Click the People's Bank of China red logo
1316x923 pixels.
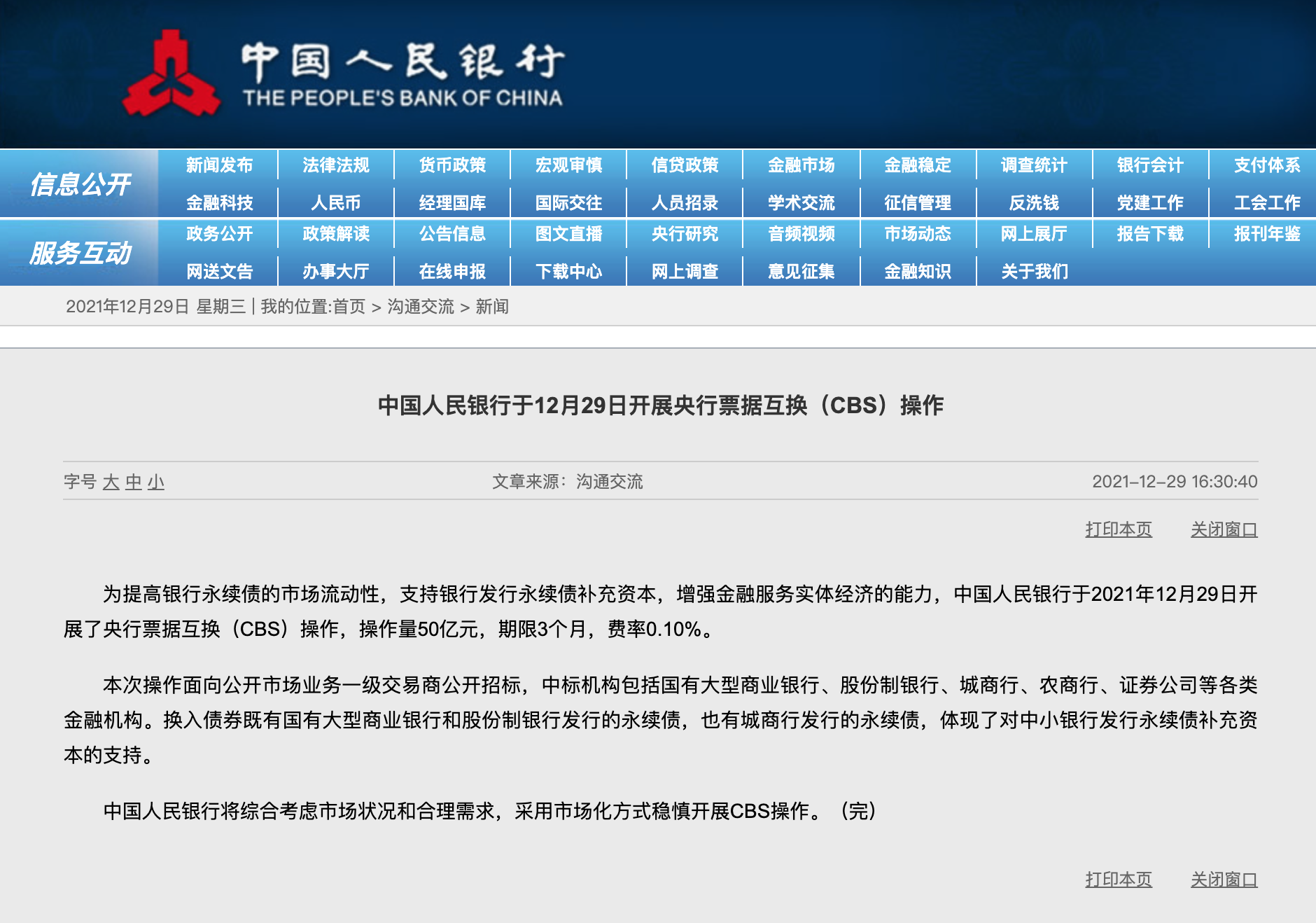tap(171, 73)
